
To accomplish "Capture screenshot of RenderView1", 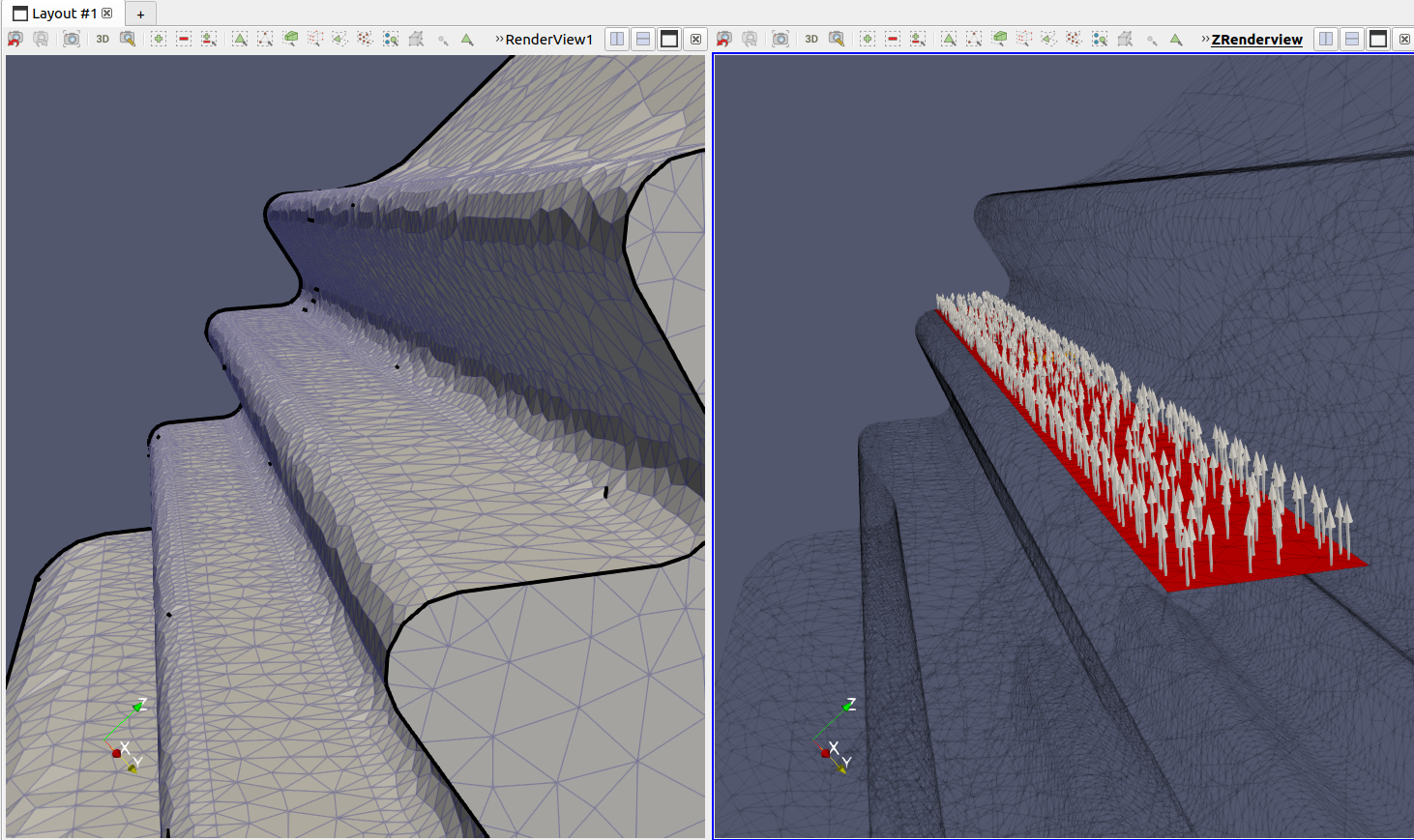I will pos(72,39).
